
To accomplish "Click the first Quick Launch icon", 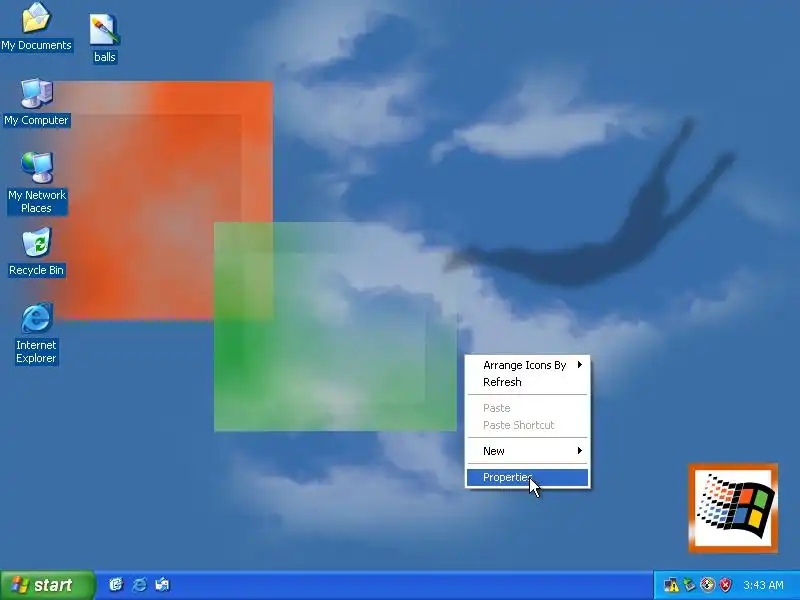I will coord(116,584).
